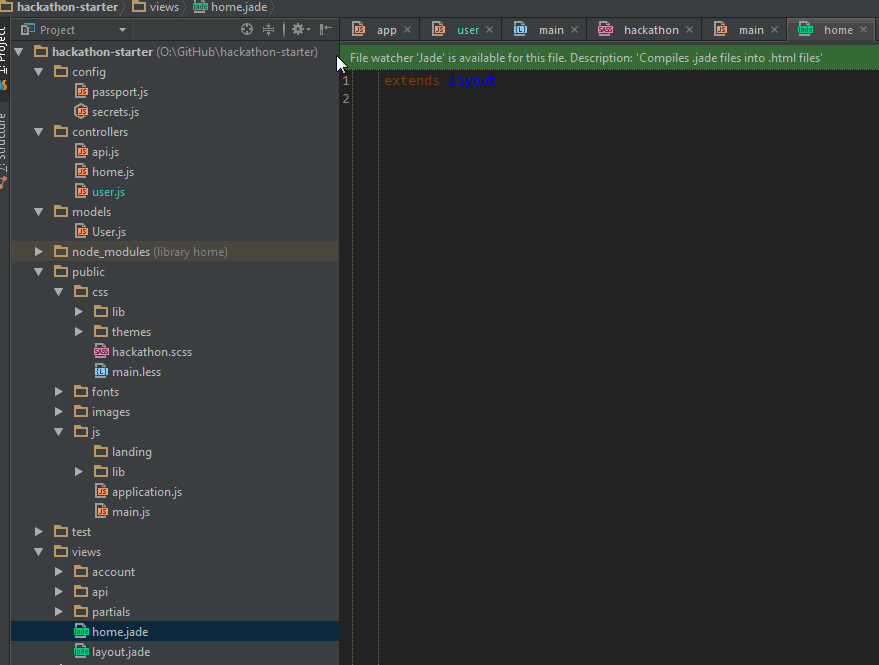The height and width of the screenshot is (665, 879).
Task: Collapse the views folder
Action: pyautogui.click(x=39, y=552)
